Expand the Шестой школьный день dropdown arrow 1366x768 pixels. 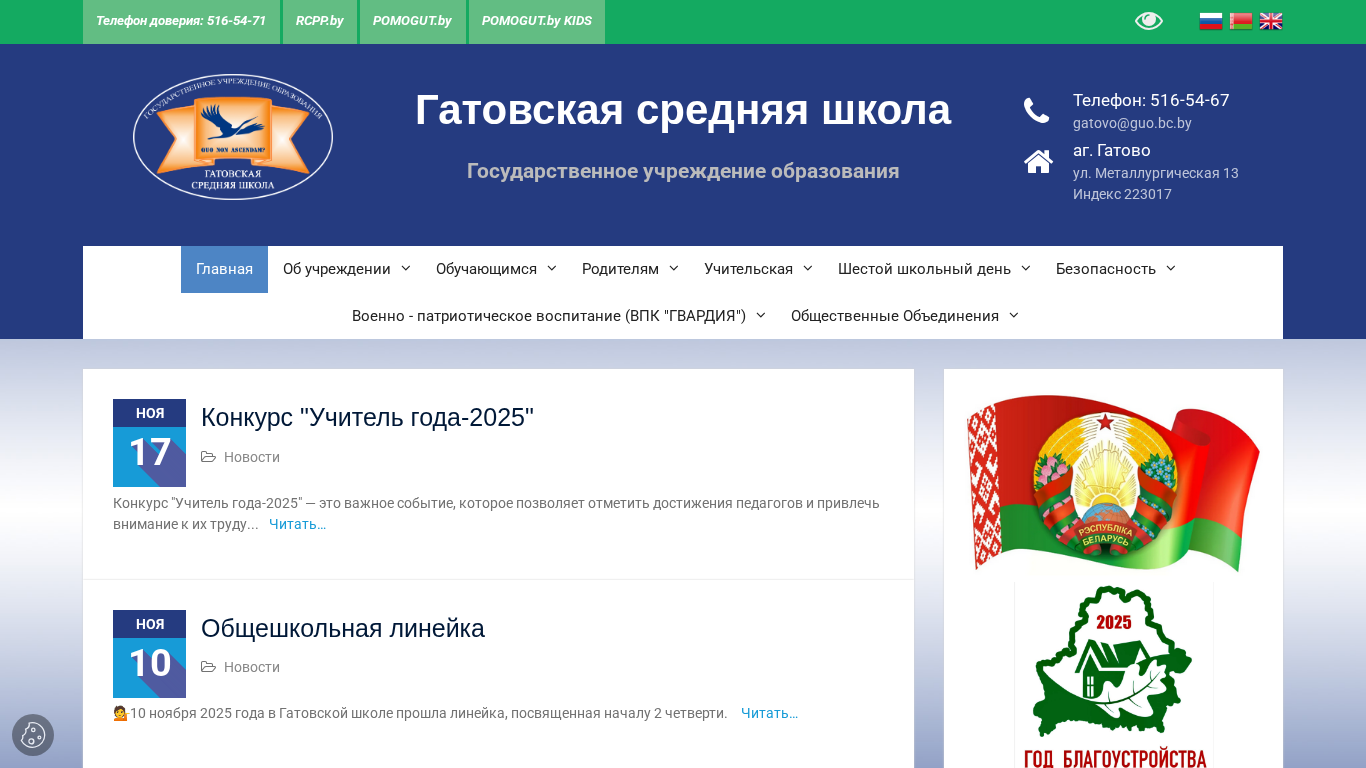(x=1026, y=268)
